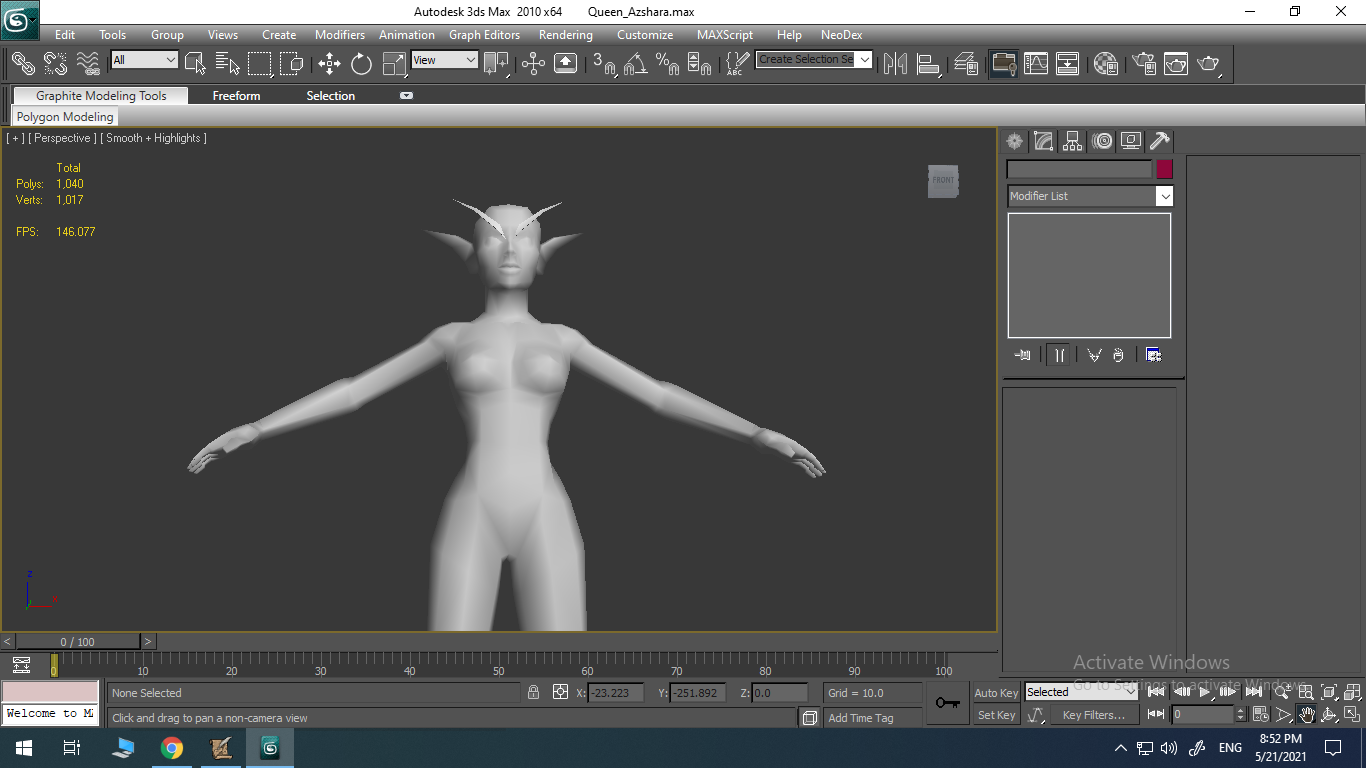Screen dimensions: 1366x768
Task: Click Use Pivot Point Center icon
Action: (496, 64)
